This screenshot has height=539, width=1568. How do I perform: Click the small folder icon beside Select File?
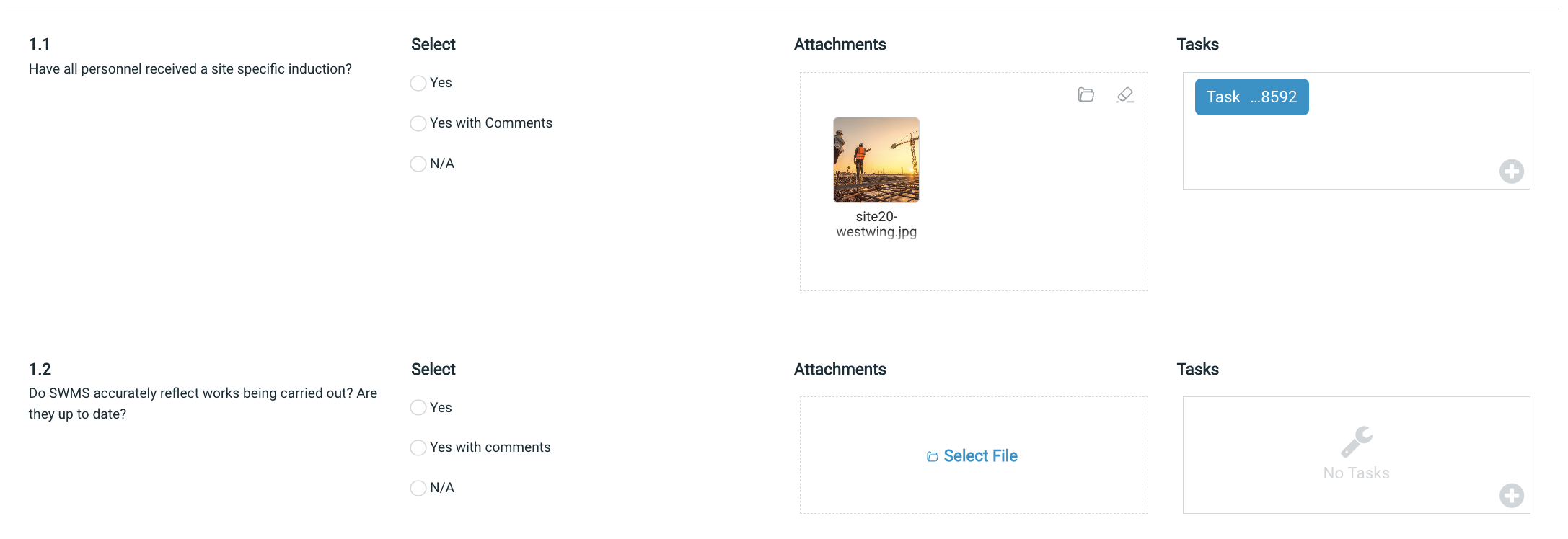[x=933, y=456]
